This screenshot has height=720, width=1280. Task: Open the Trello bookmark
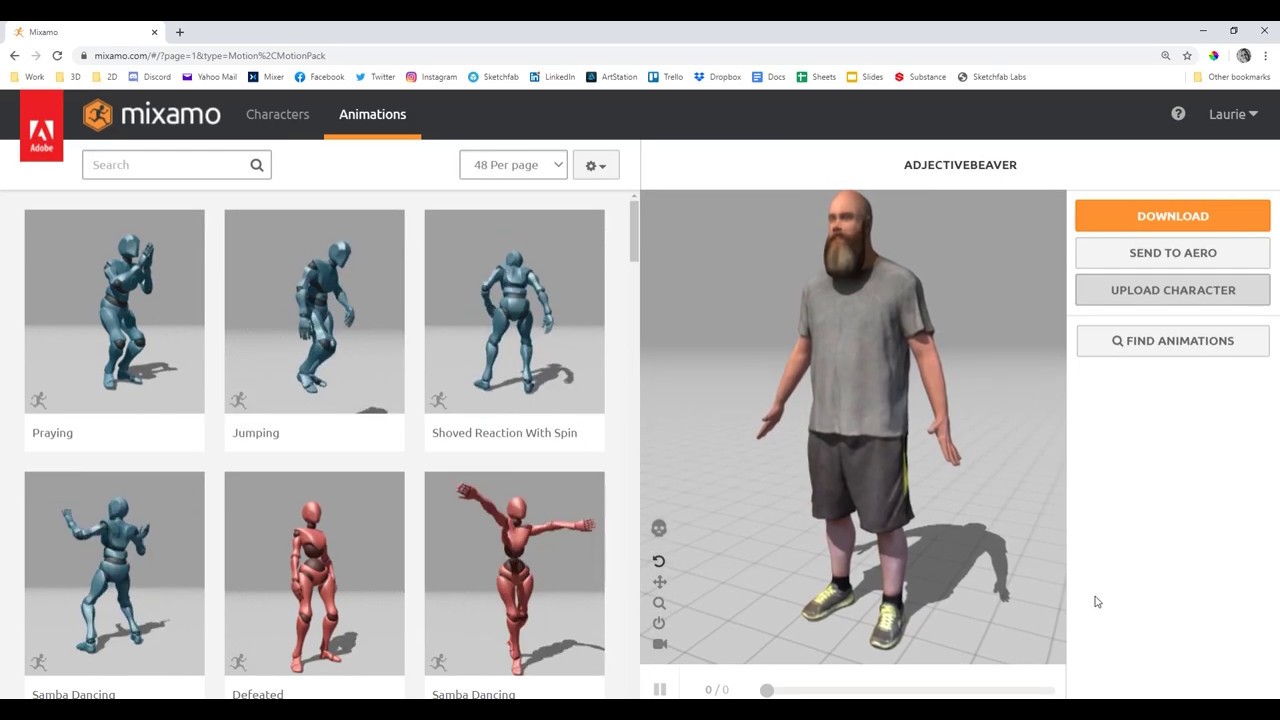665,77
